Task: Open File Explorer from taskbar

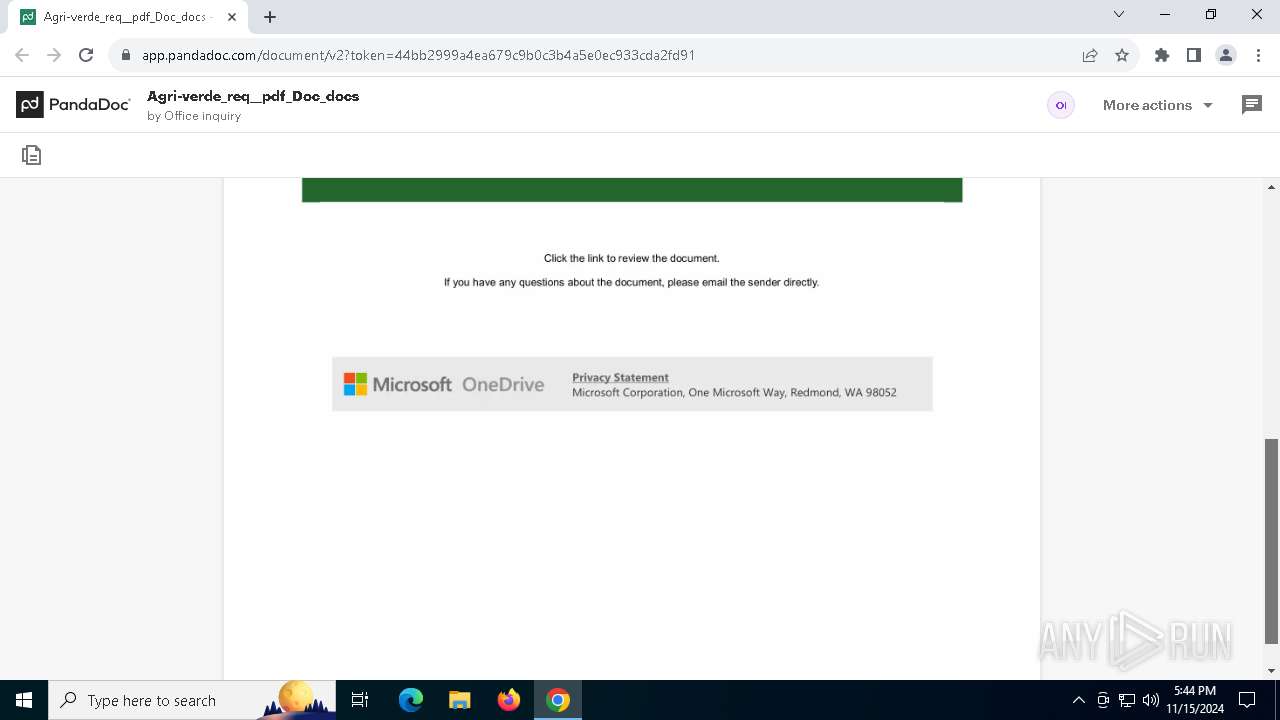Action: (460, 700)
